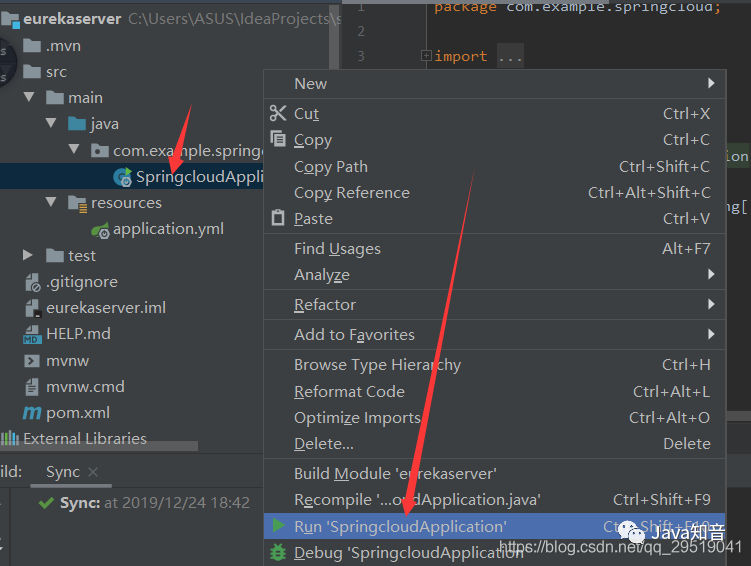Open the Analyze submenu arrow
This screenshot has height=566, width=751.
tap(711, 274)
